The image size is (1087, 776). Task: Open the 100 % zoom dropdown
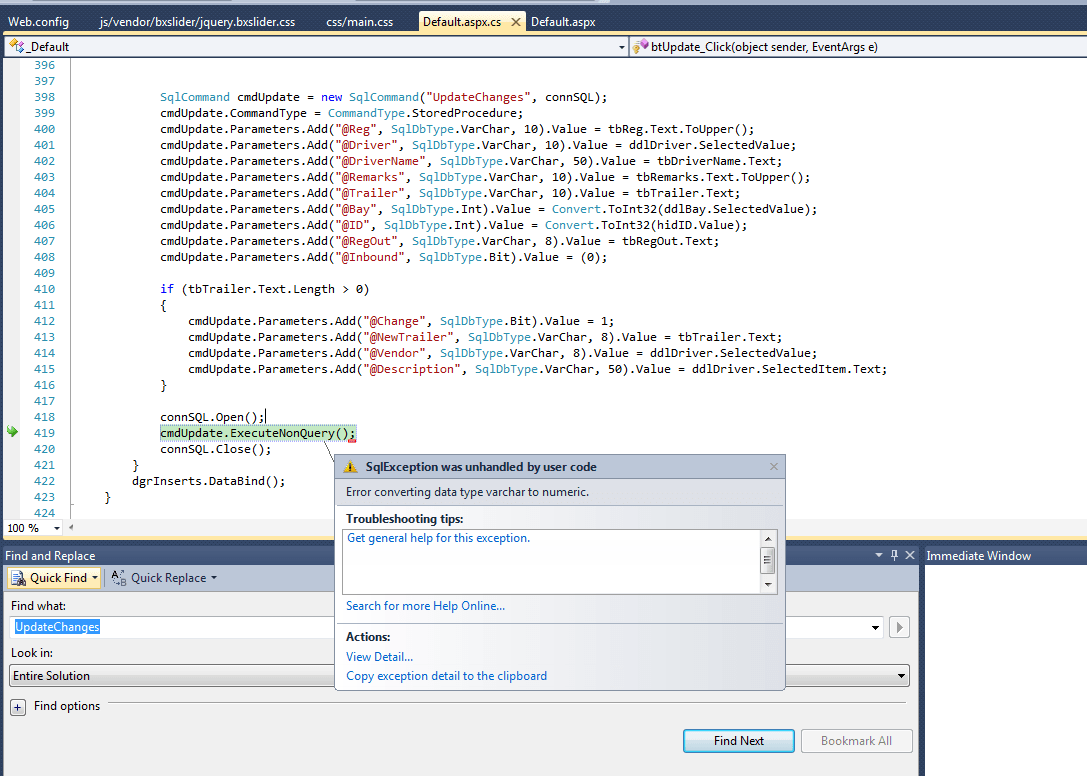click(x=57, y=528)
